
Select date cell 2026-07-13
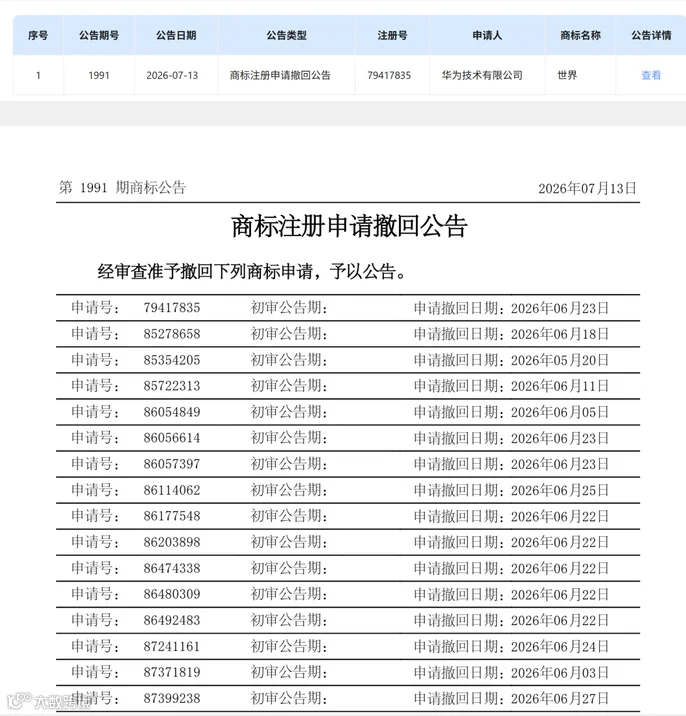pyautogui.click(x=172, y=75)
